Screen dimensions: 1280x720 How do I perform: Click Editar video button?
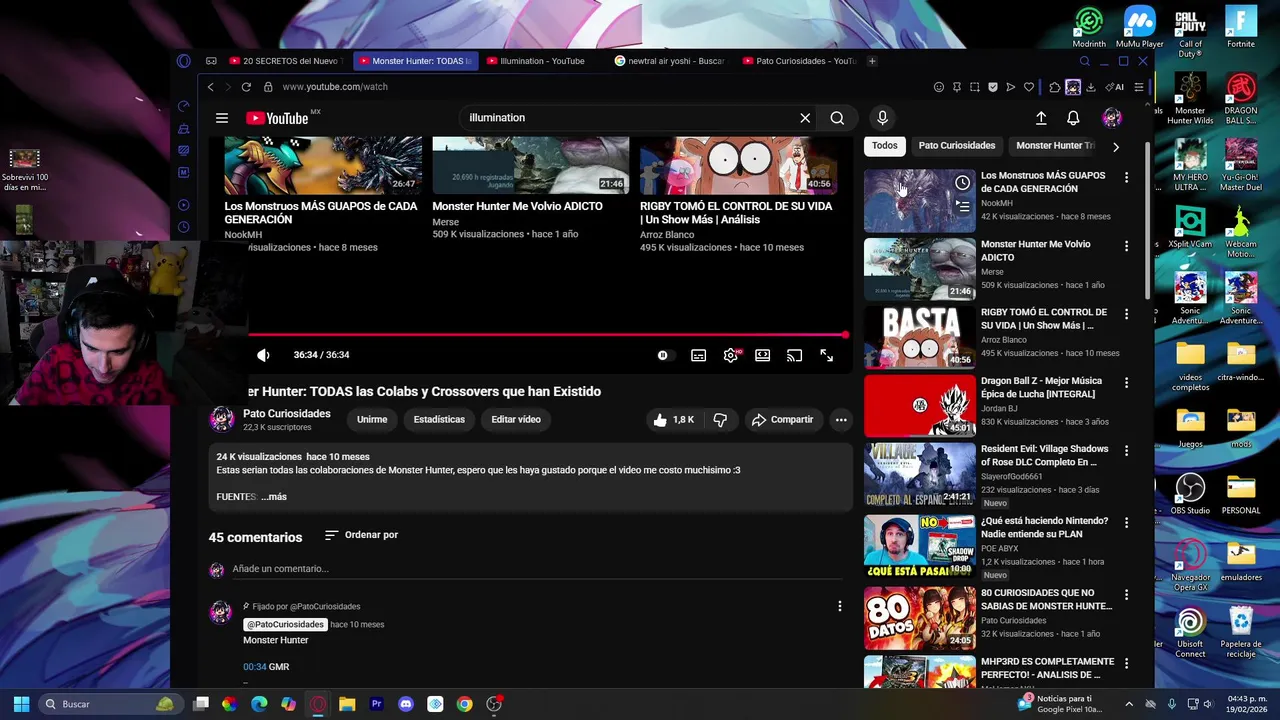(516, 420)
